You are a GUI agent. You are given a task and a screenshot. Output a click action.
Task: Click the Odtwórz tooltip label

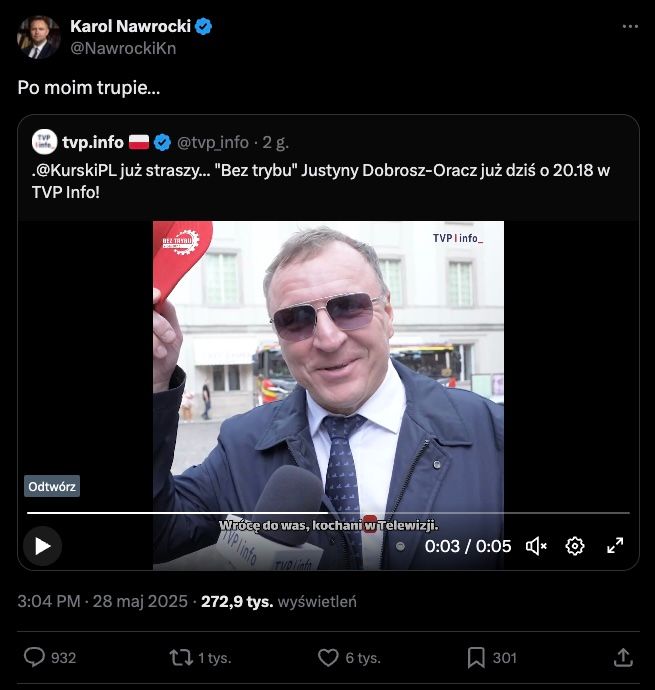(x=52, y=487)
